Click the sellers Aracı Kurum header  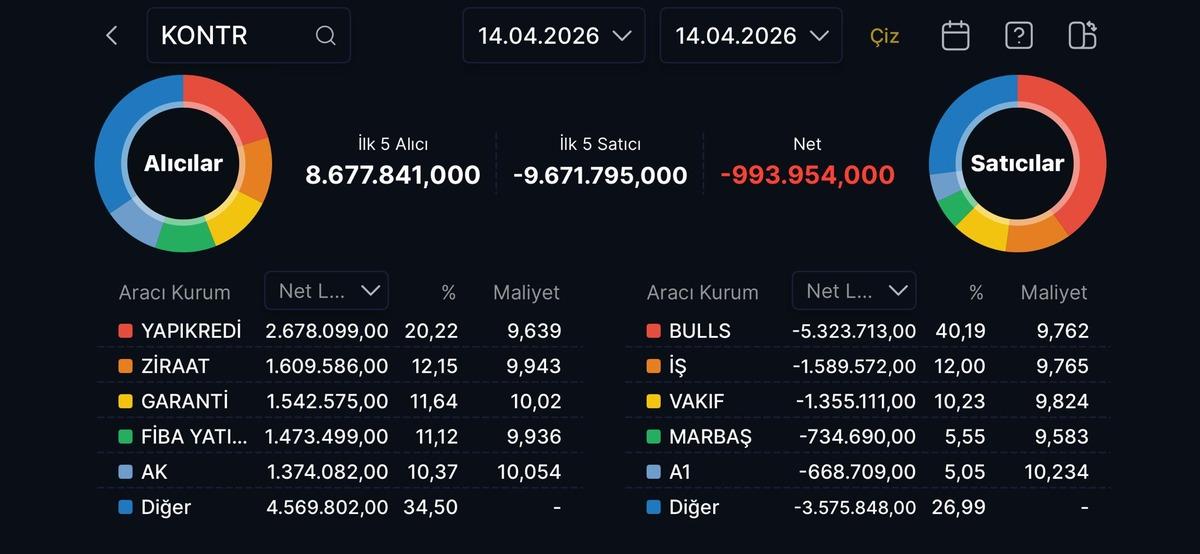click(702, 293)
